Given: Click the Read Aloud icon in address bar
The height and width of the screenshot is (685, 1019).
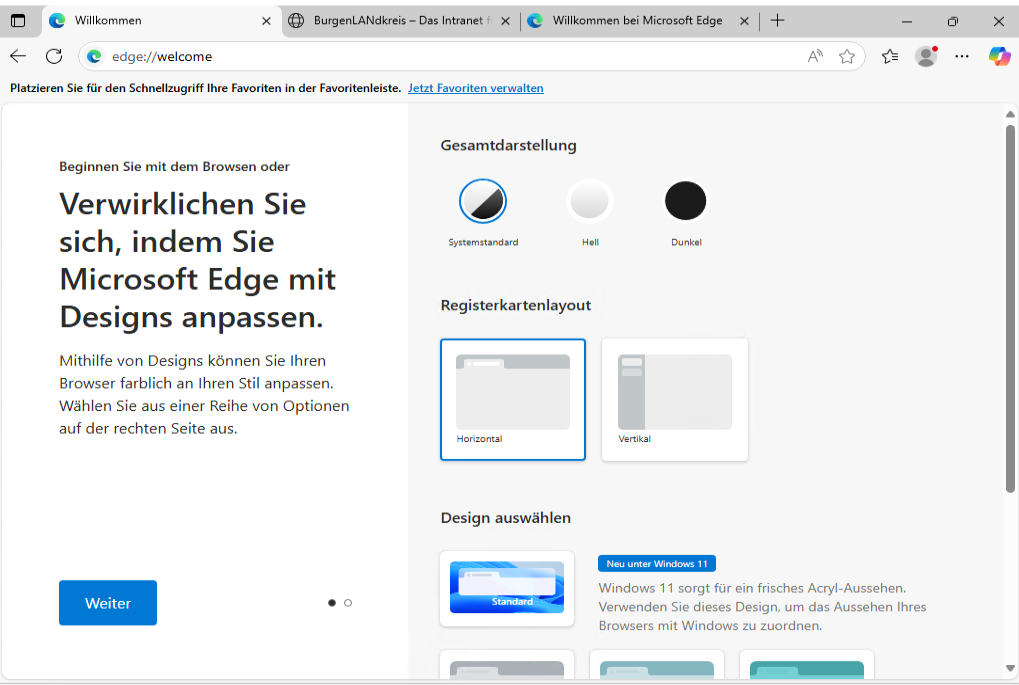Looking at the screenshot, I should 815,57.
